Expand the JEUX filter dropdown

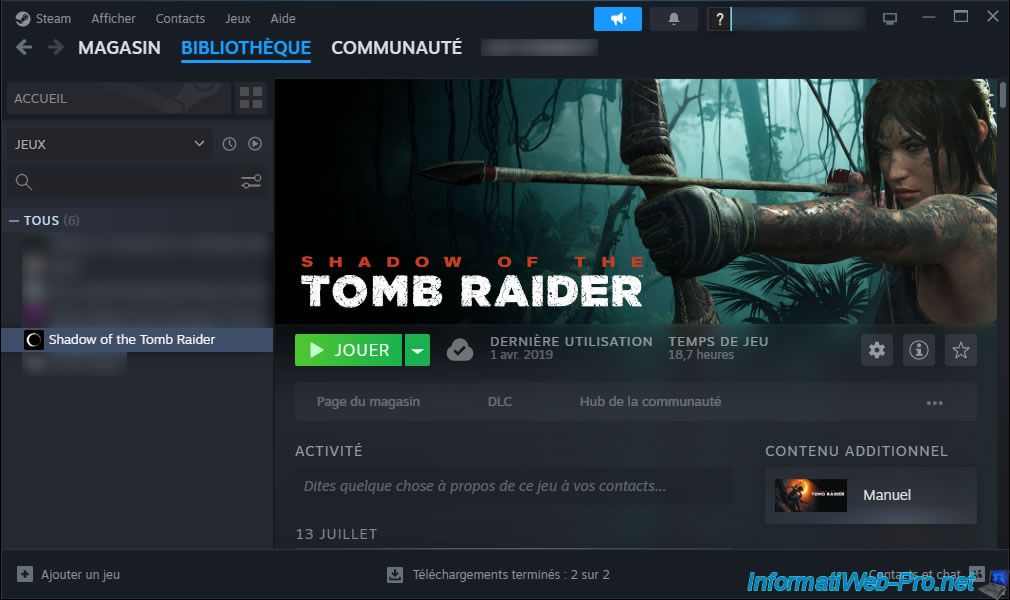(110, 144)
